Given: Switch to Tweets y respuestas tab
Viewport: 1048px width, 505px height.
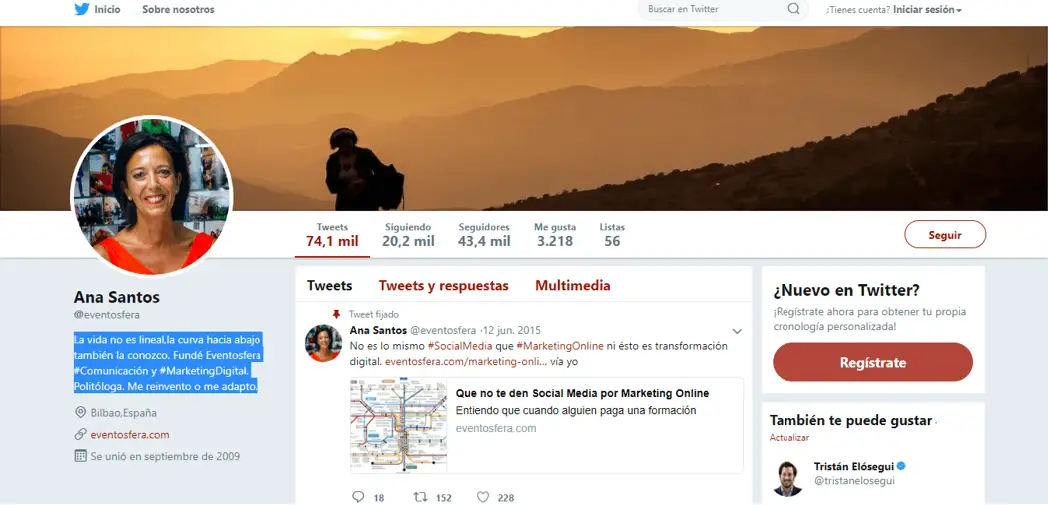Looking at the screenshot, I should point(443,286).
